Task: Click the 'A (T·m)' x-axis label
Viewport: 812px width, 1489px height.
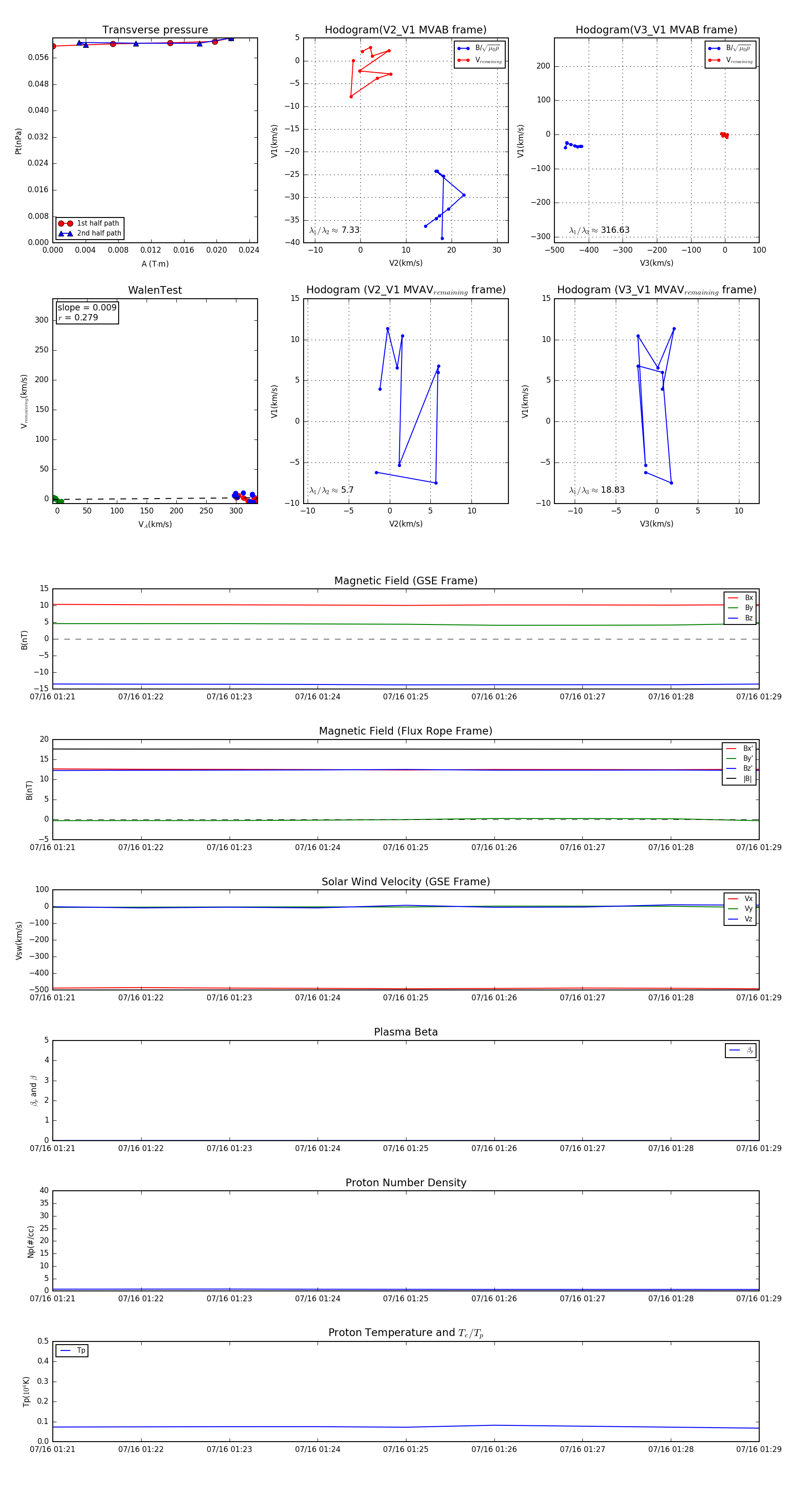Action: [x=155, y=264]
